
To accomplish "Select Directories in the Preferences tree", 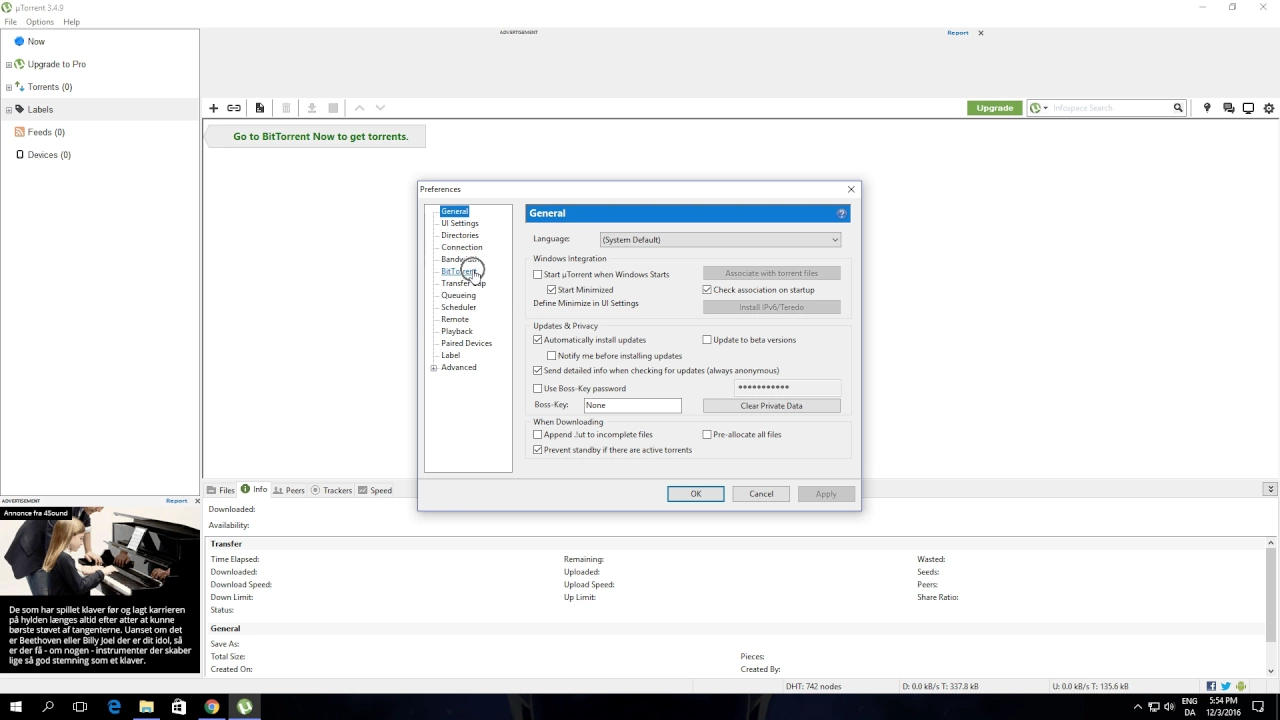I will (x=460, y=235).
